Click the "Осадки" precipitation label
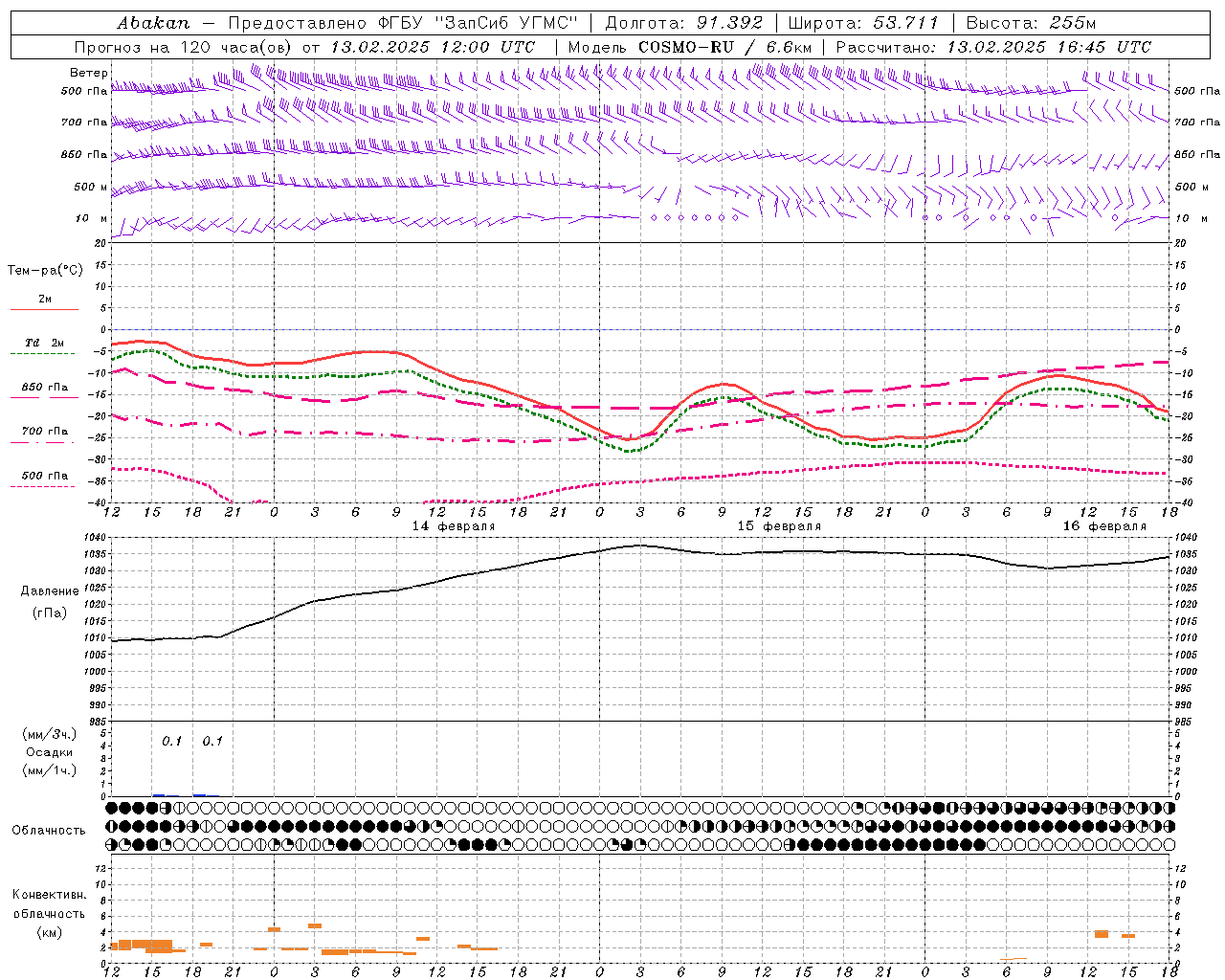Viewport: 1225px width, 980px height. coord(50,752)
